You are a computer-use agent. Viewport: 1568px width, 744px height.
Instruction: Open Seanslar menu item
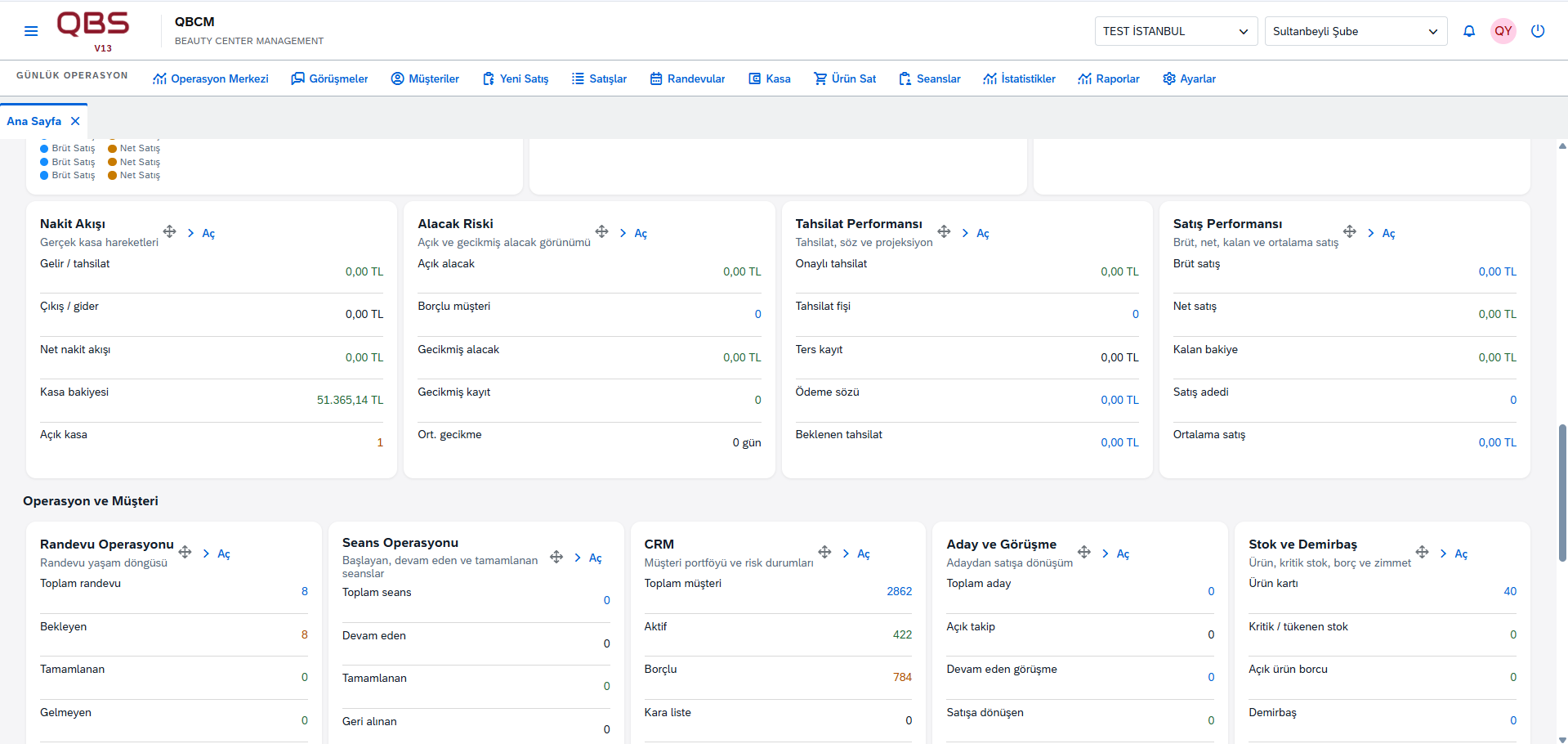[930, 78]
